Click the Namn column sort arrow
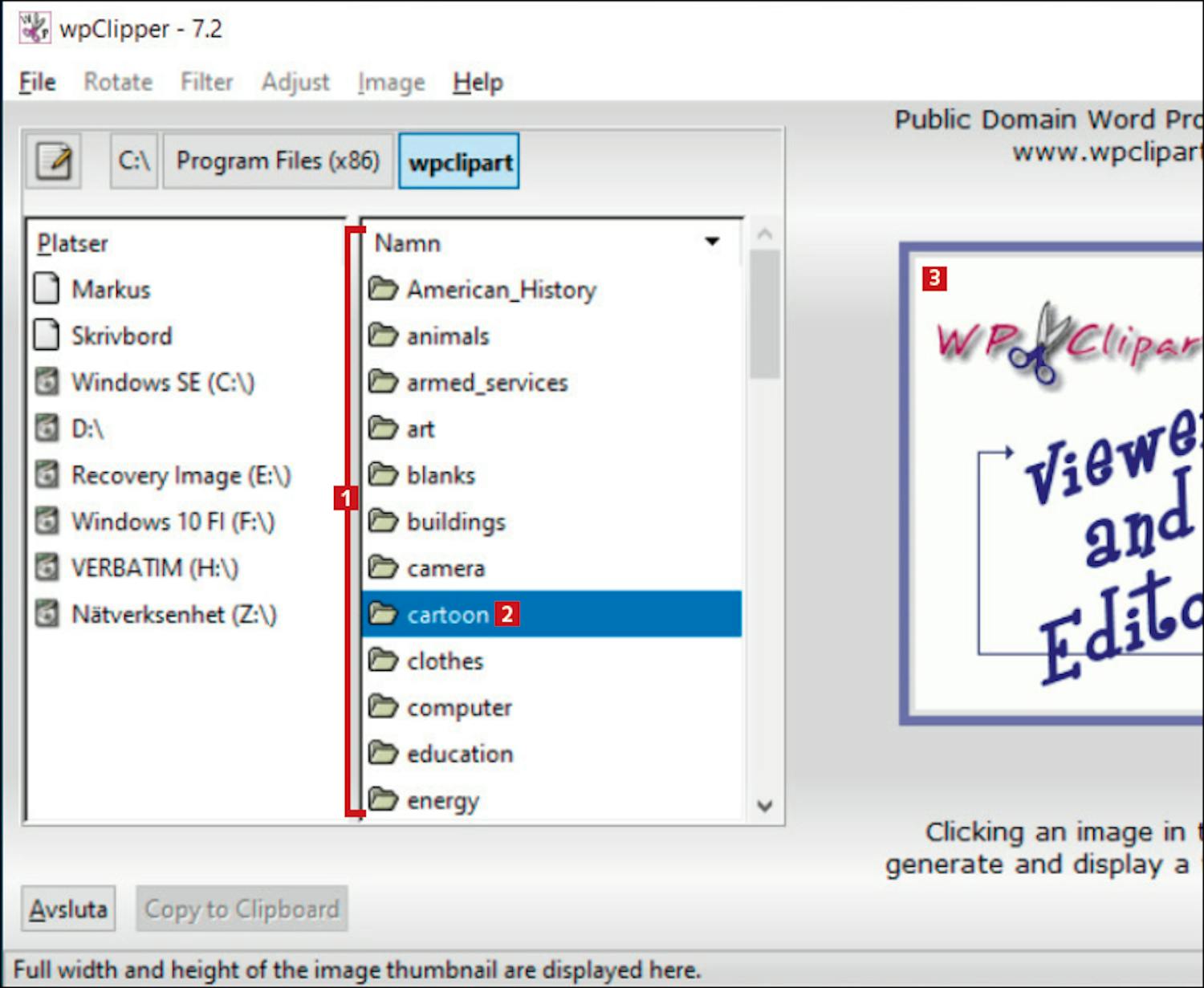The height and width of the screenshot is (988, 1204). pyautogui.click(x=711, y=242)
